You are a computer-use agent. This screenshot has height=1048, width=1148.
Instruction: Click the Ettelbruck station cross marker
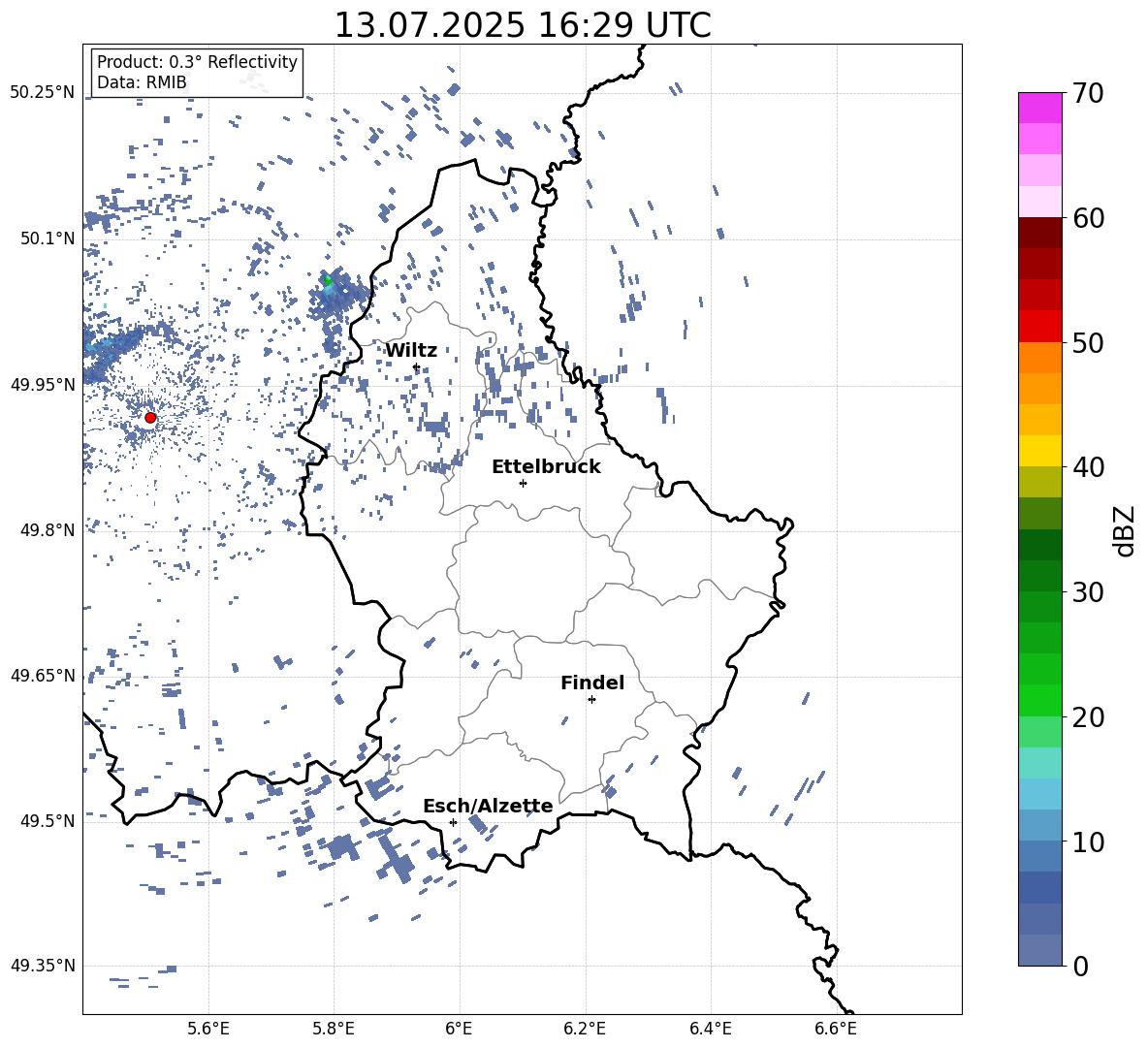click(x=523, y=483)
